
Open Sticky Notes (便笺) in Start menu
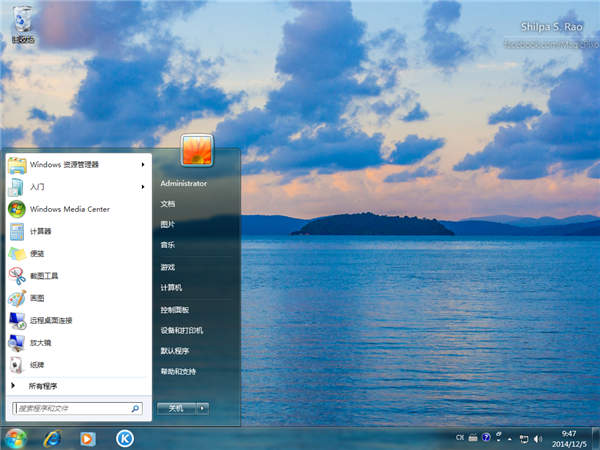point(38,253)
